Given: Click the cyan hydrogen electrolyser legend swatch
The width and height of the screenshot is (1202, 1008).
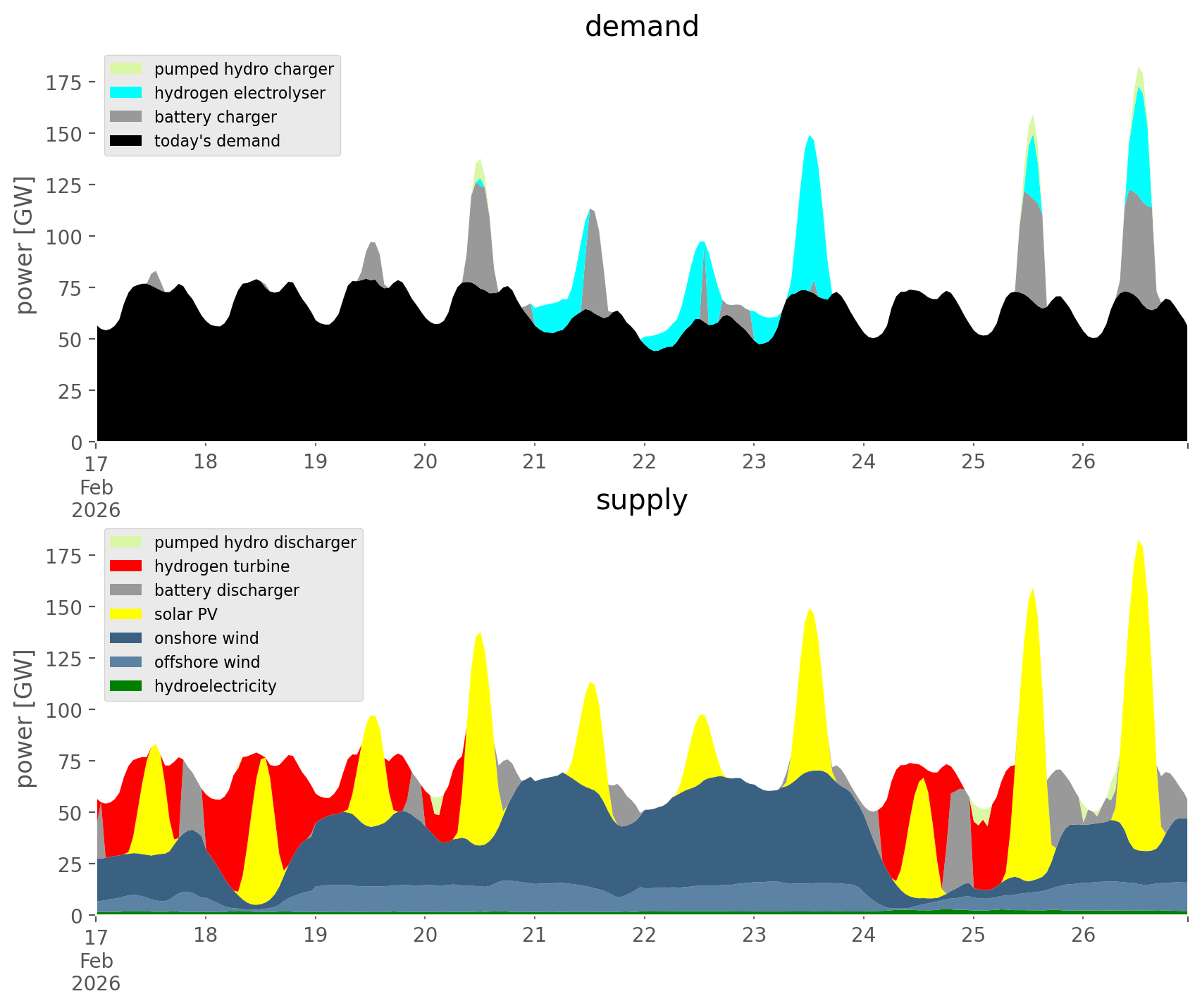Looking at the screenshot, I should click(x=126, y=93).
